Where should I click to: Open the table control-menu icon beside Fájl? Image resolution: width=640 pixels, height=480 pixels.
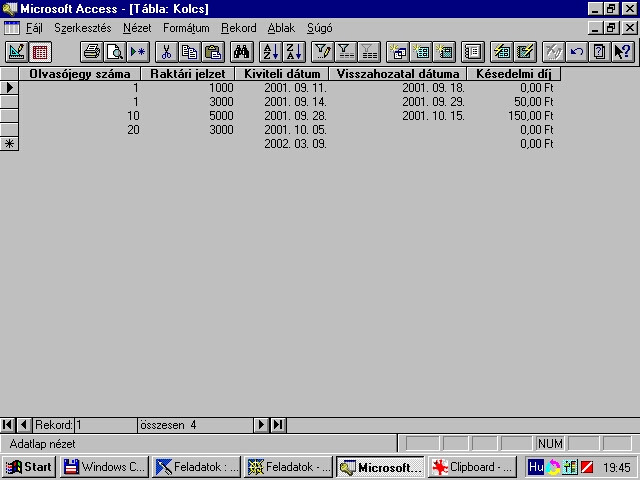pos(11,28)
